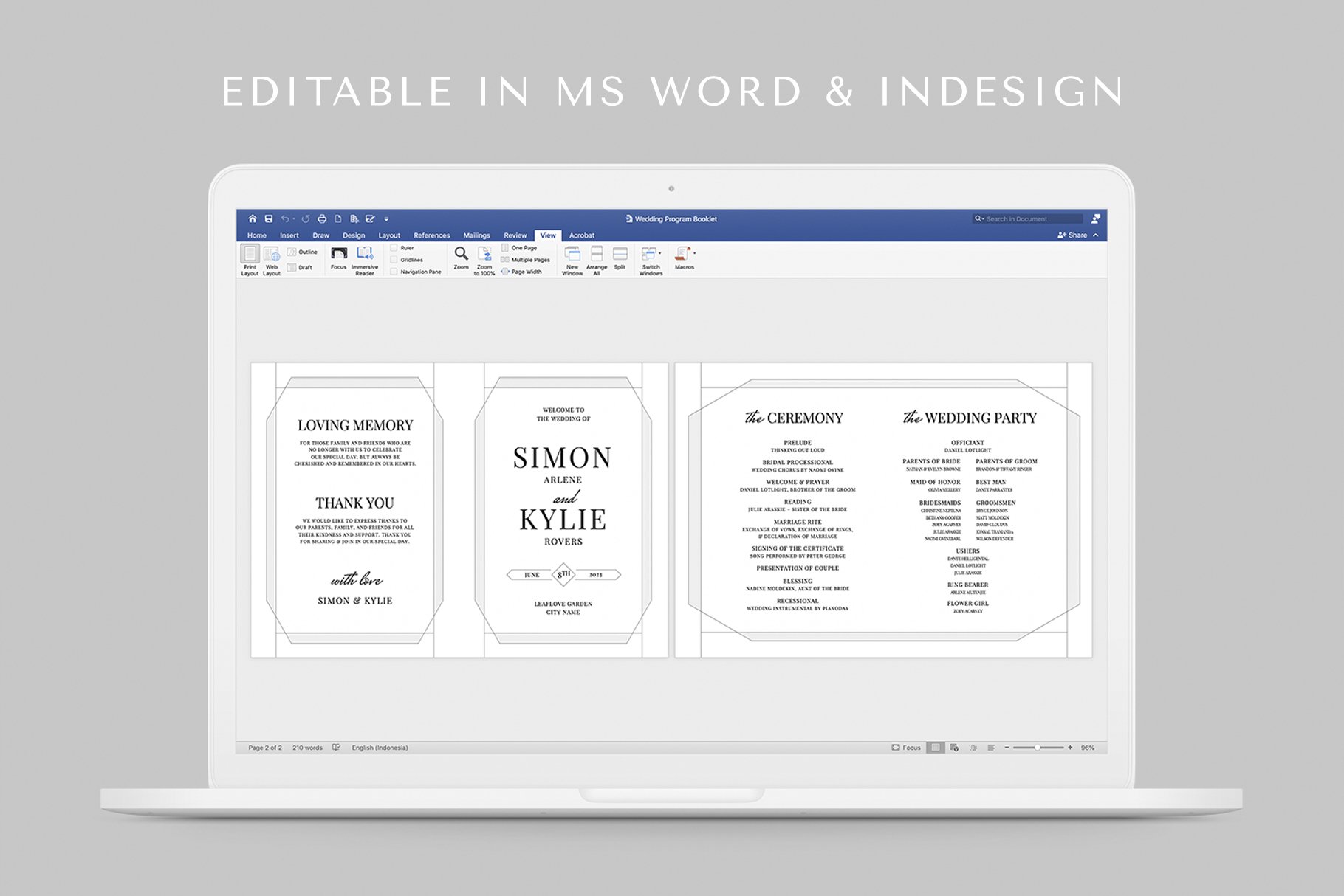The width and height of the screenshot is (1344, 896).
Task: Click the CEREMONY heading
Action: [805, 418]
